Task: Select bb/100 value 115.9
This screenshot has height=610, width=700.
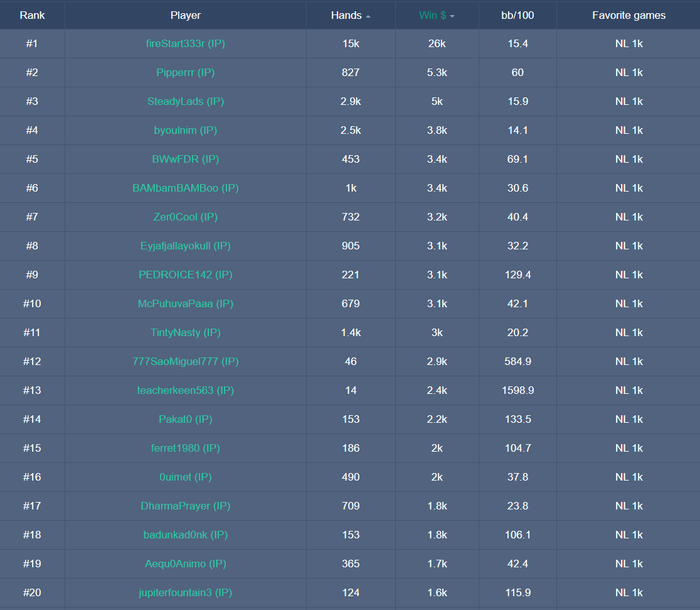Action: click(x=517, y=593)
